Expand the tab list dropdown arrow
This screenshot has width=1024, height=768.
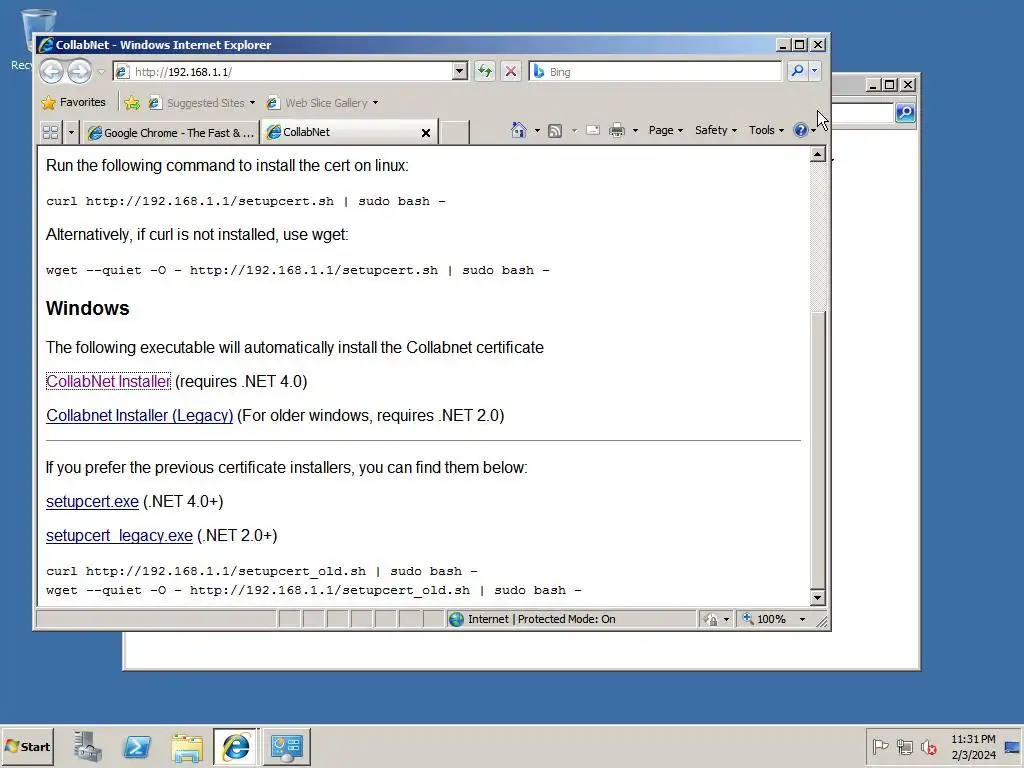[x=71, y=133]
